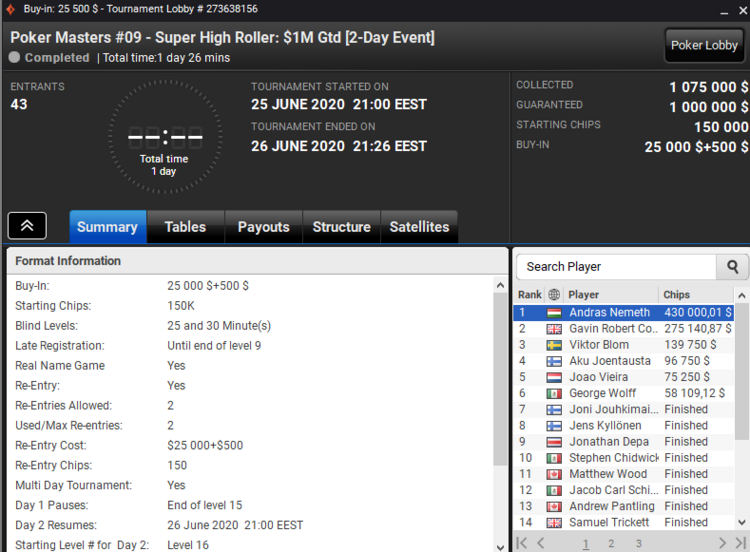
Task: Click flag next to Jacob Carl Schi...
Action: 554,491
